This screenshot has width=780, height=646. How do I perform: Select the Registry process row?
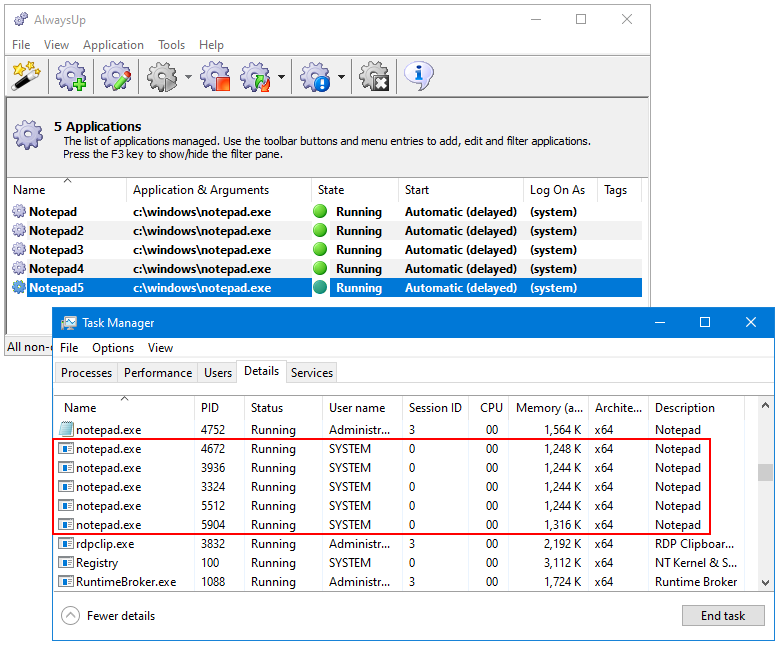point(399,562)
